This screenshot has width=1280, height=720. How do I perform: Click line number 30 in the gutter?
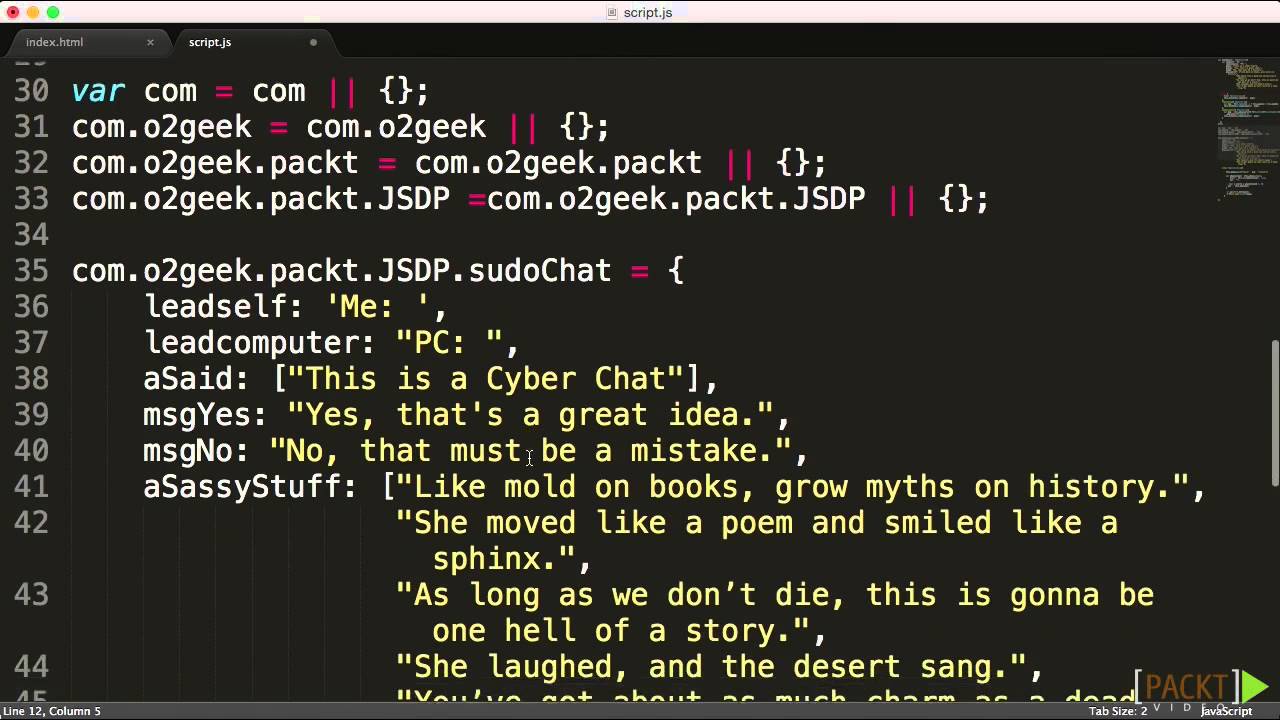[31, 91]
